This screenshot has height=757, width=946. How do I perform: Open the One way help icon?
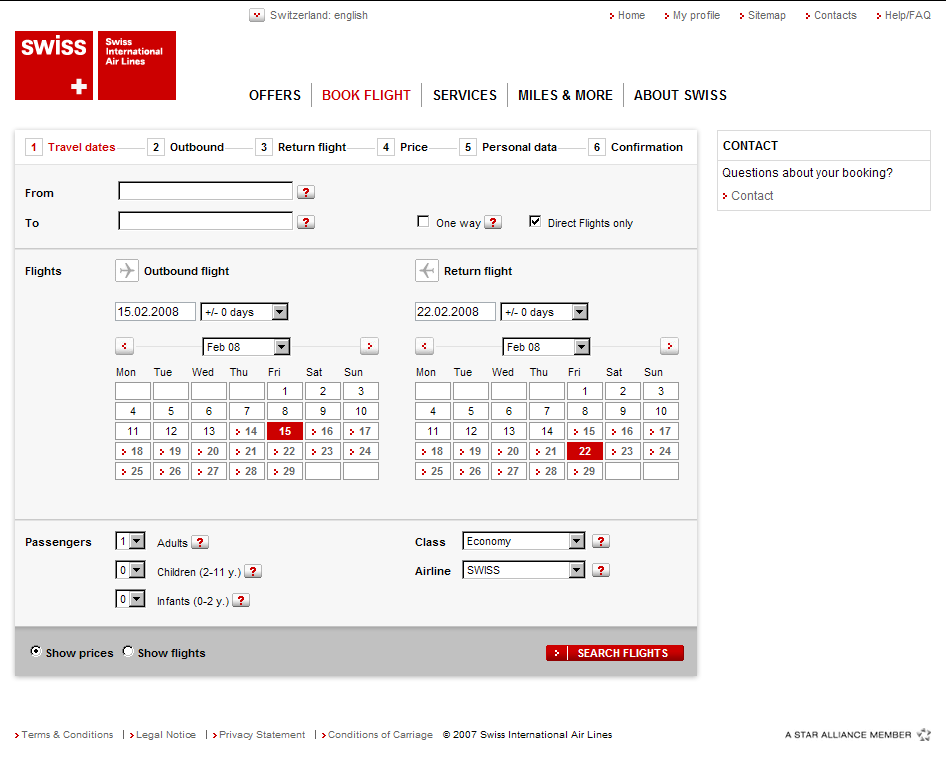tap(493, 223)
